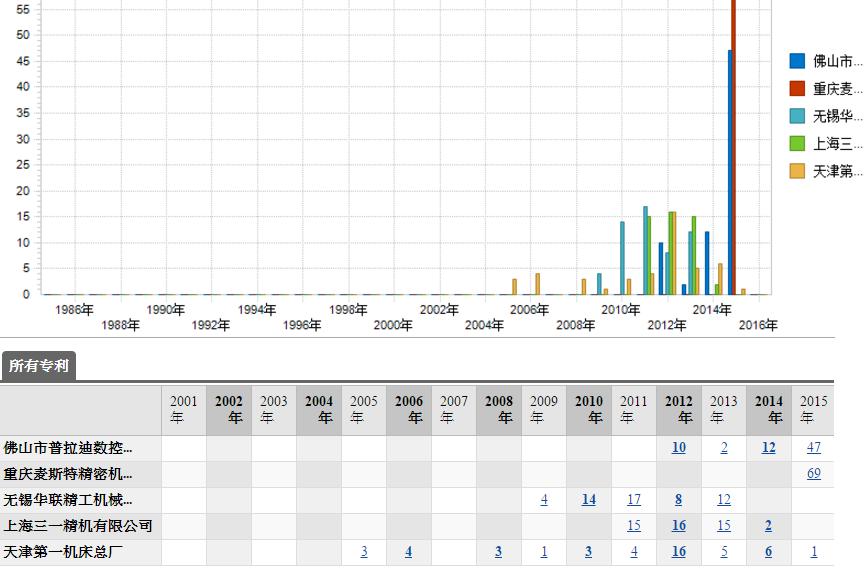Click the 2014年 x-axis label
868x576 pixels.
712,310
